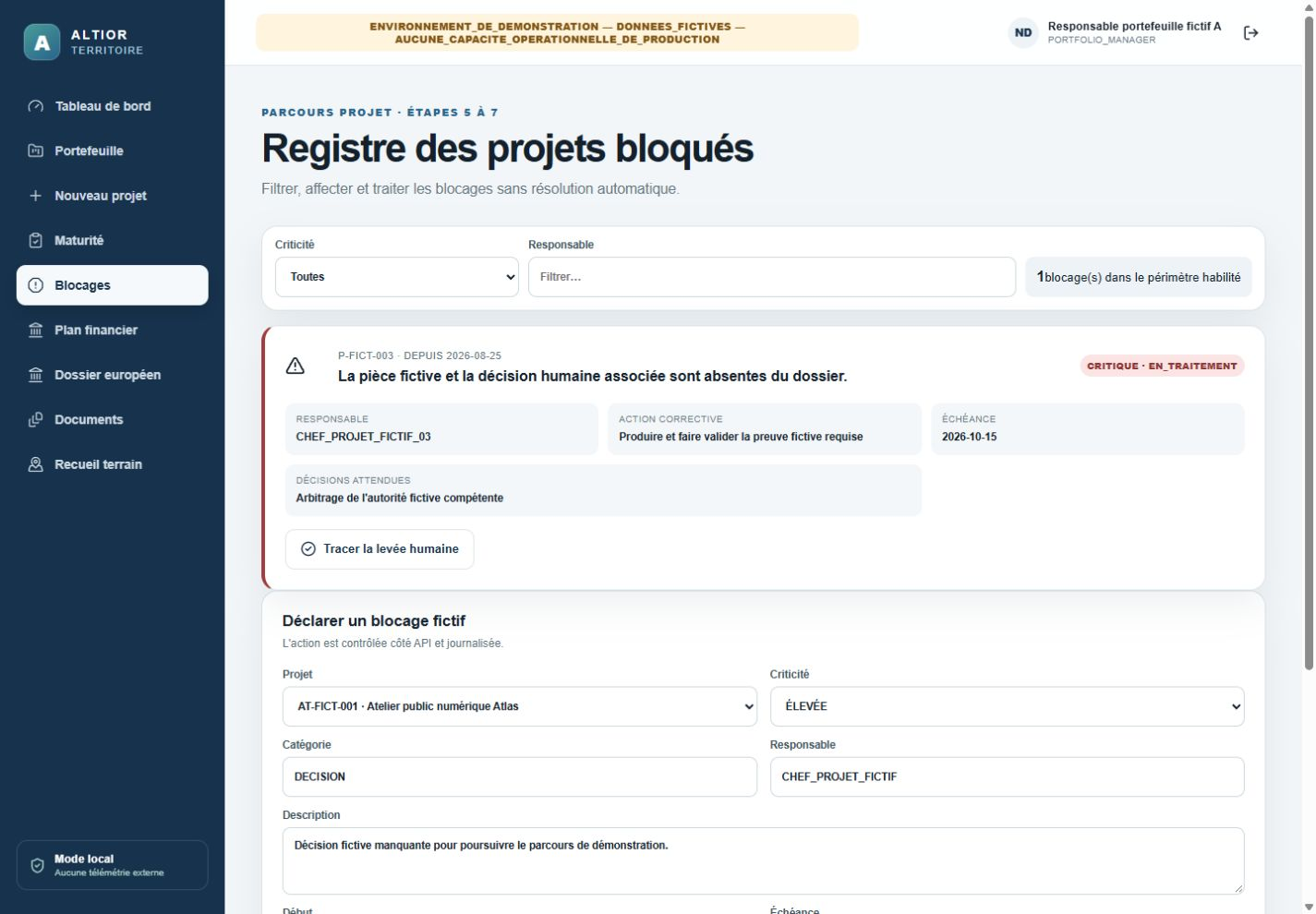1316x914 pixels.
Task: Click the Portefeuille folder icon
Action: click(36, 150)
